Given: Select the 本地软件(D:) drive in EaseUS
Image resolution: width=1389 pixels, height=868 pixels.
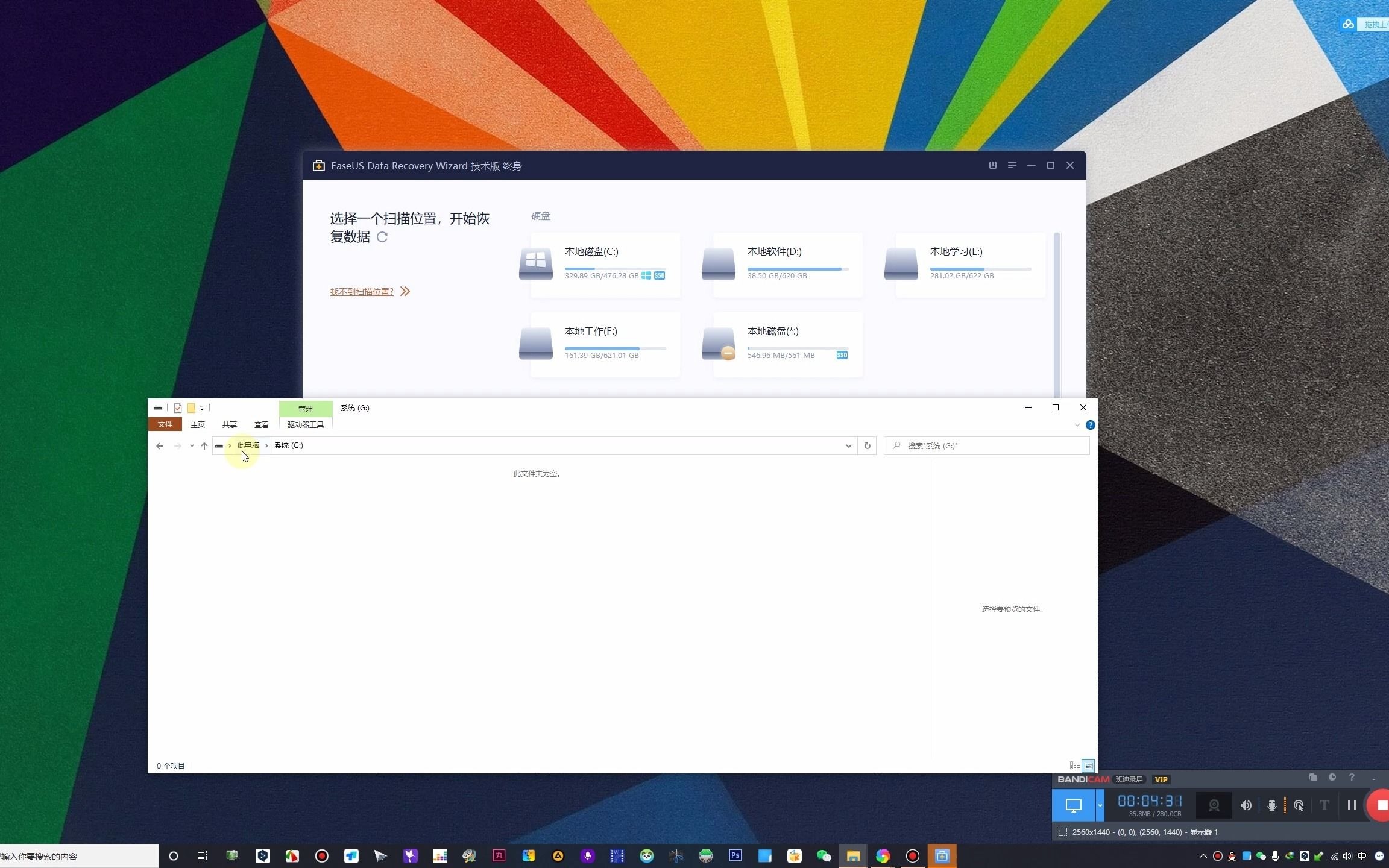Looking at the screenshot, I should pyautogui.click(x=787, y=265).
